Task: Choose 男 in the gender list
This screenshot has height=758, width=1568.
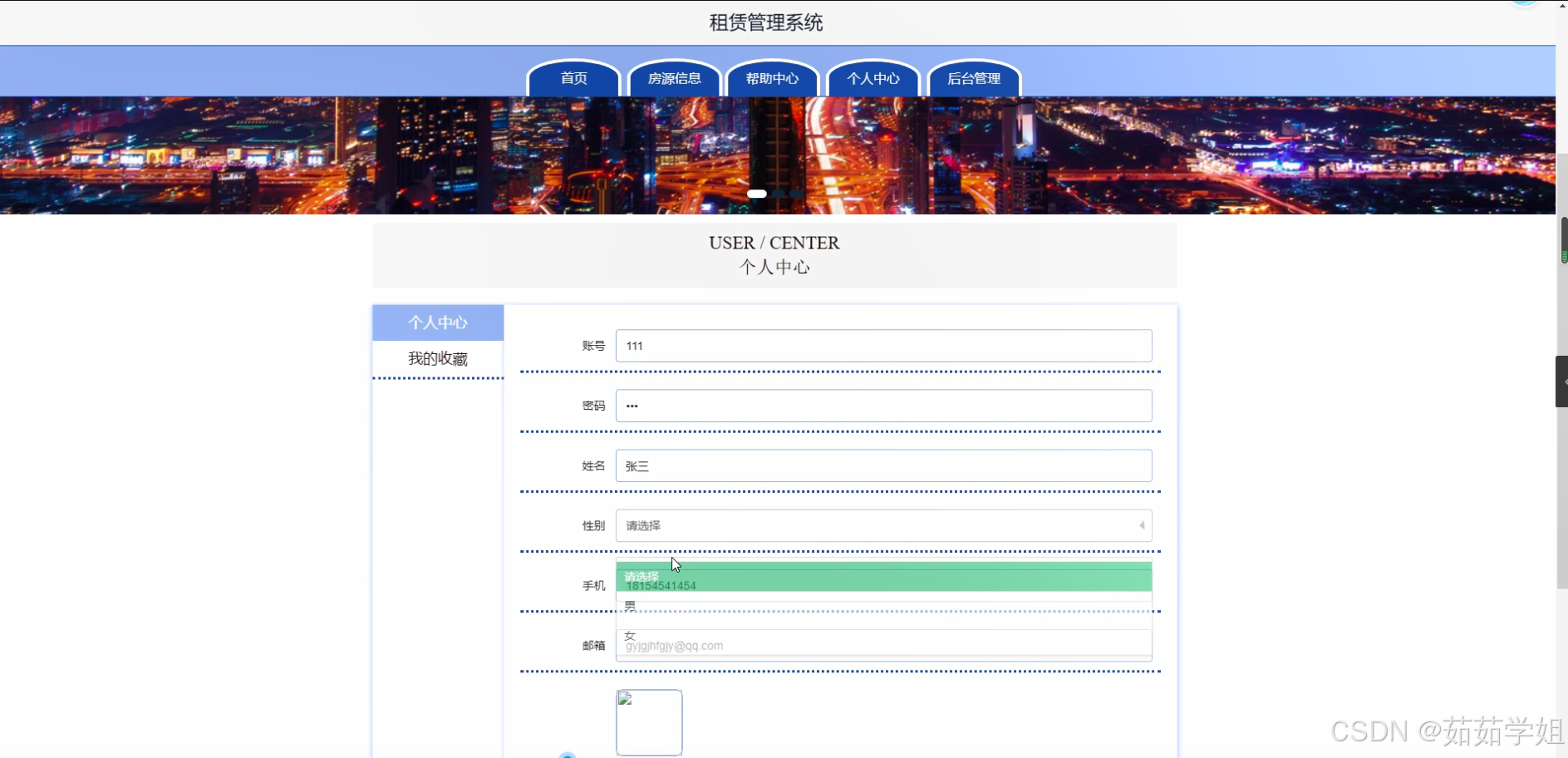Action: (x=883, y=606)
